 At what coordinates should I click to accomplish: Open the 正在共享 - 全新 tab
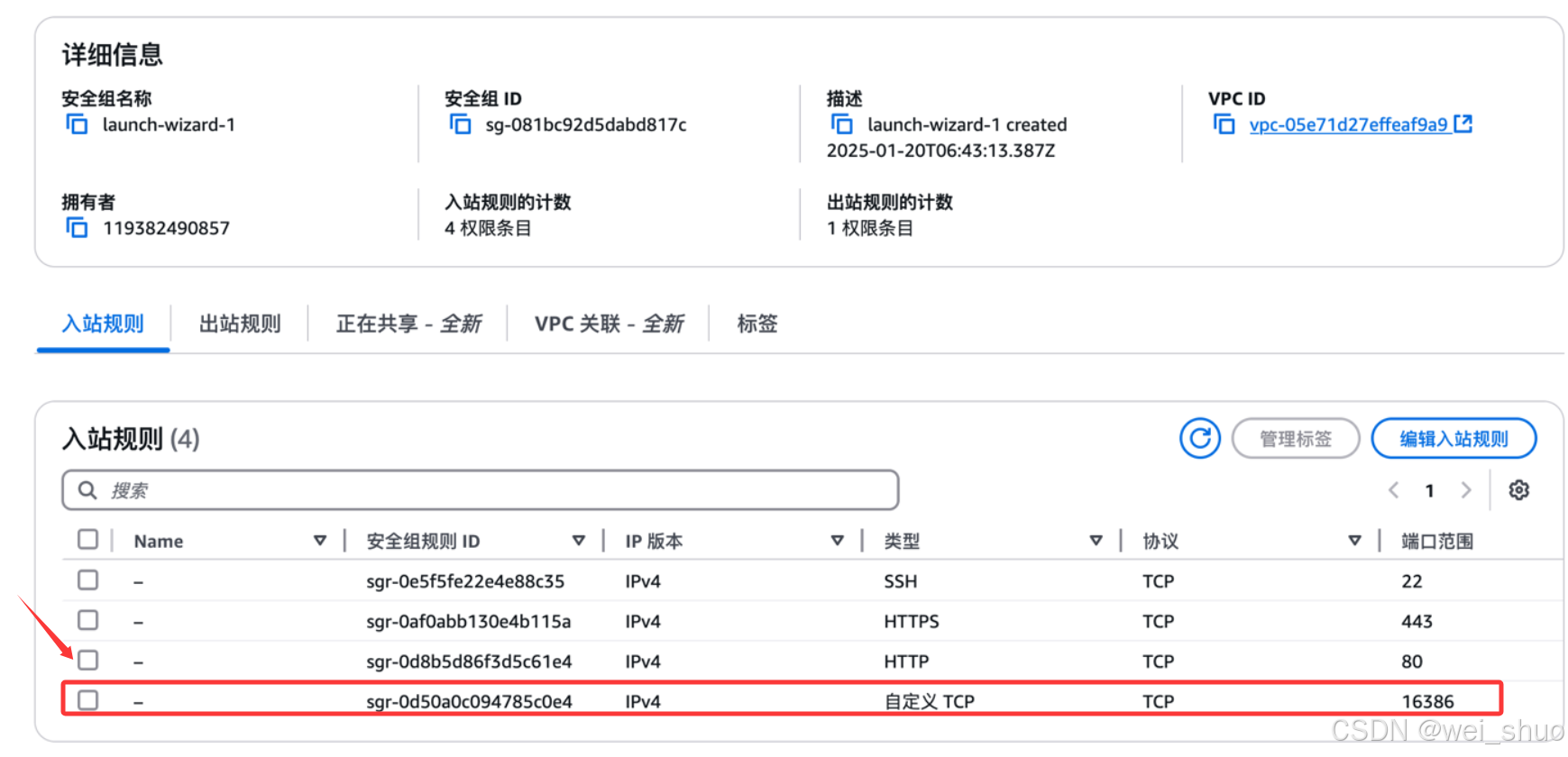408,324
